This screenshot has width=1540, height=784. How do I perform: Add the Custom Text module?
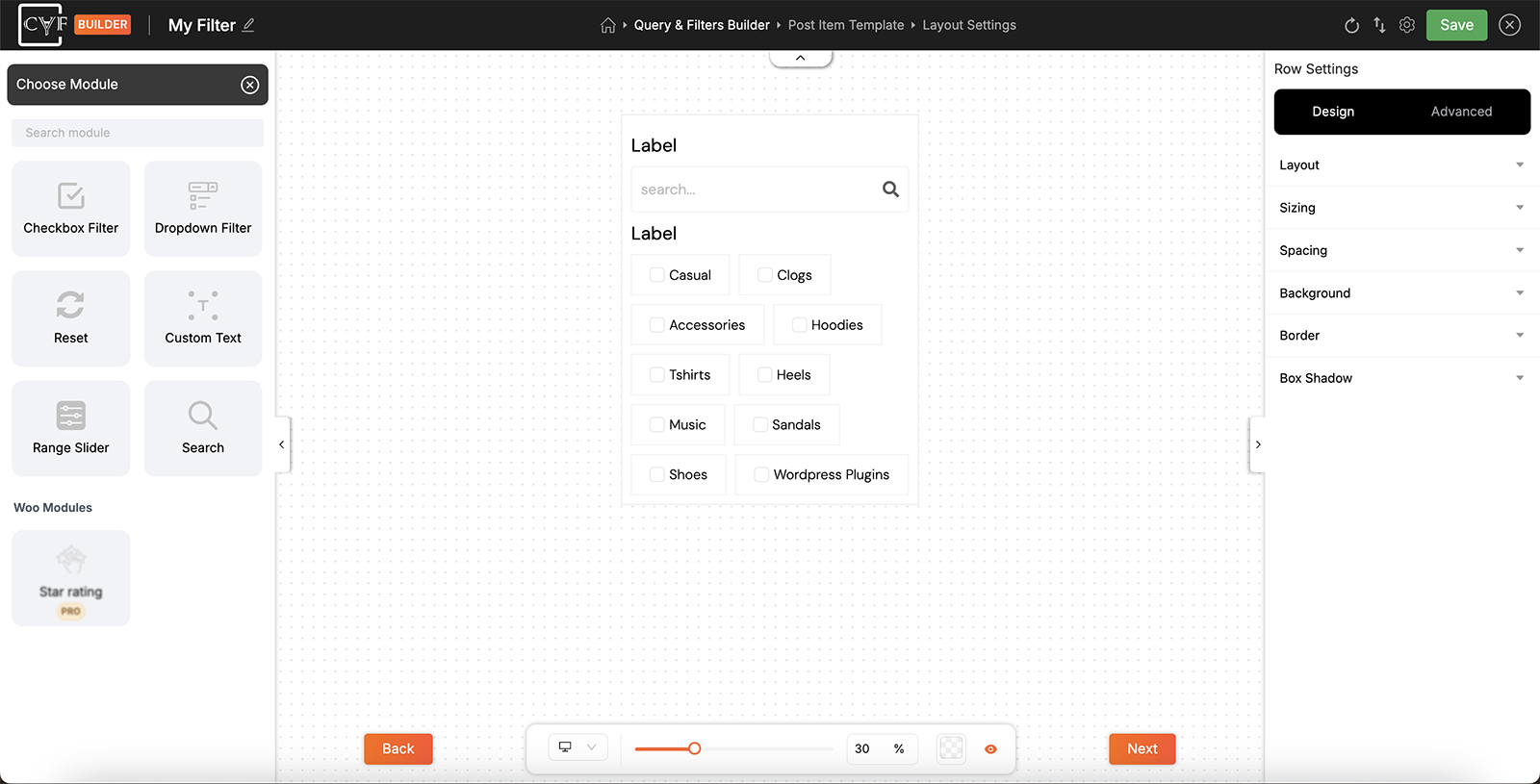pyautogui.click(x=203, y=318)
